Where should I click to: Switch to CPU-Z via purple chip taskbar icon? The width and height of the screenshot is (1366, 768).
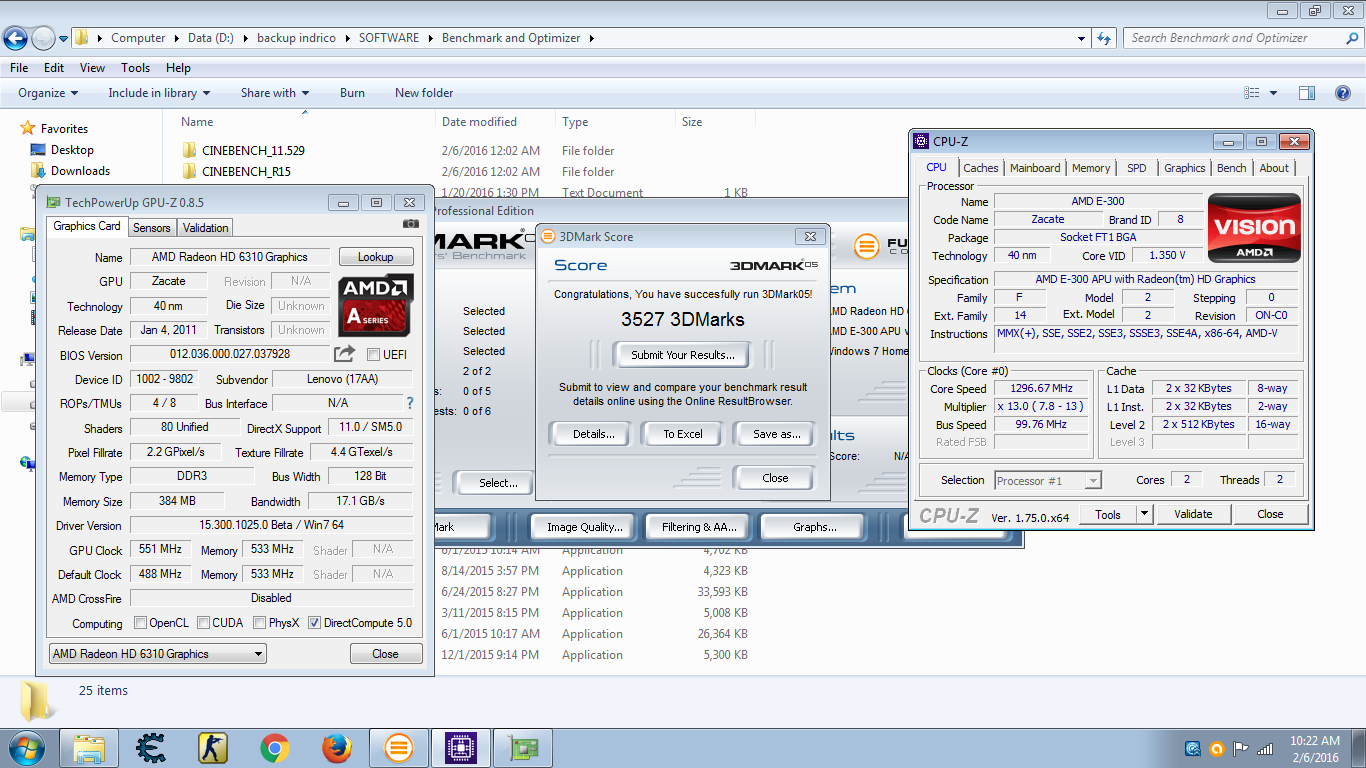pos(461,748)
